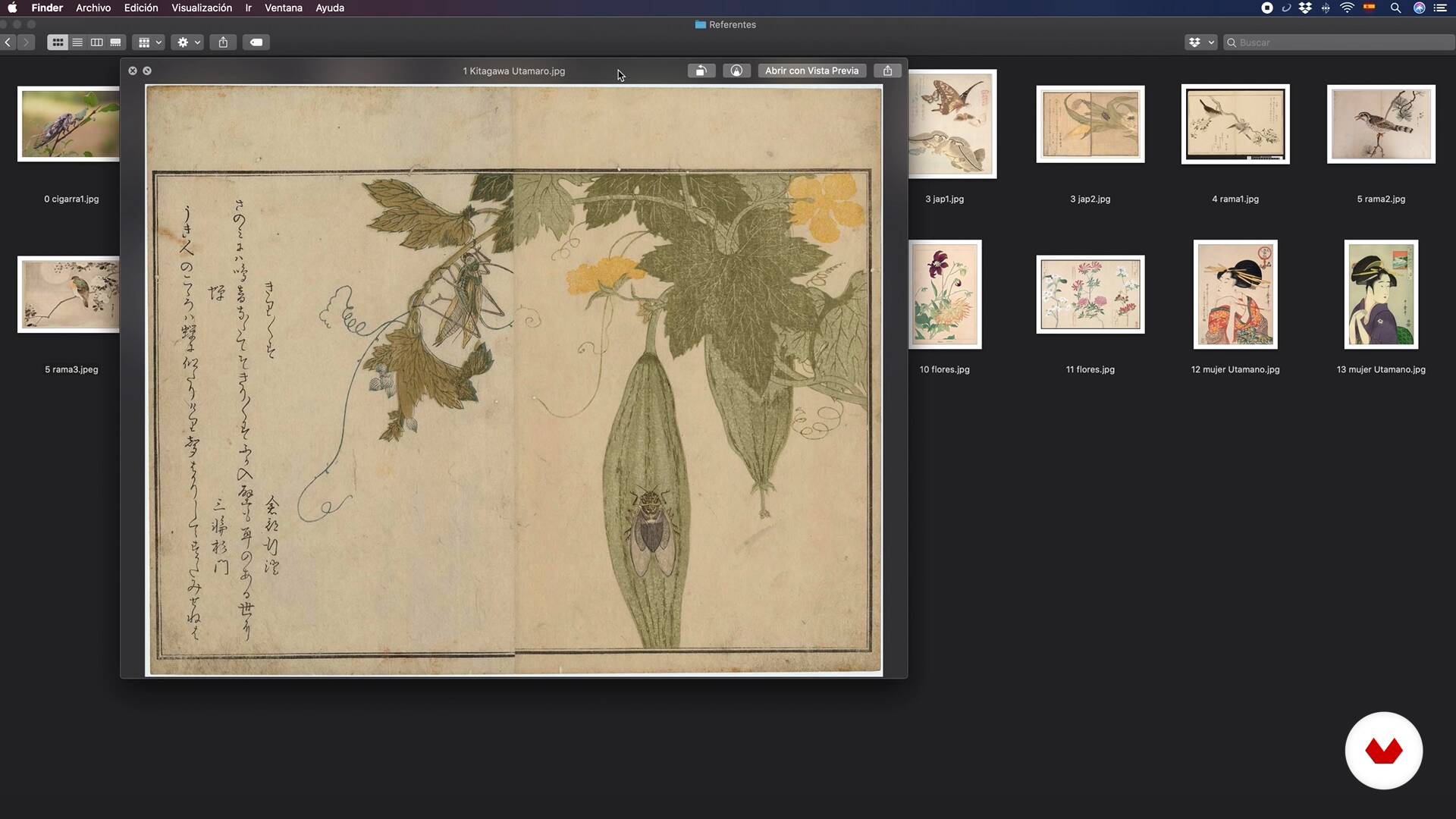Switch to column view
This screenshot has width=1456, height=819.
pyautogui.click(x=96, y=42)
